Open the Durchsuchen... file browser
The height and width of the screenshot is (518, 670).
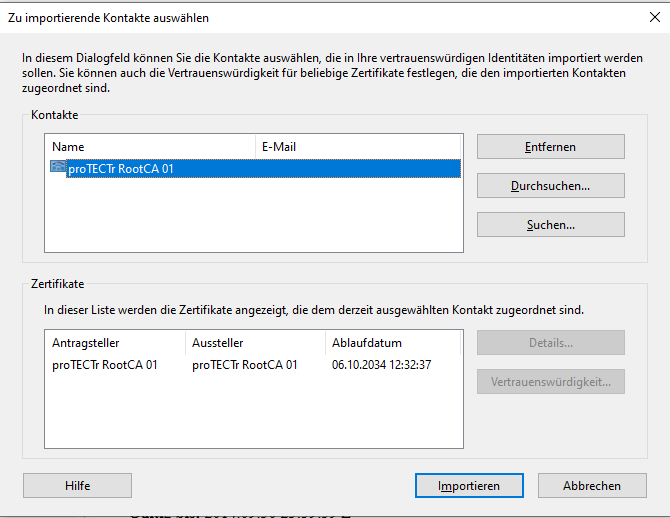pyautogui.click(x=550, y=186)
